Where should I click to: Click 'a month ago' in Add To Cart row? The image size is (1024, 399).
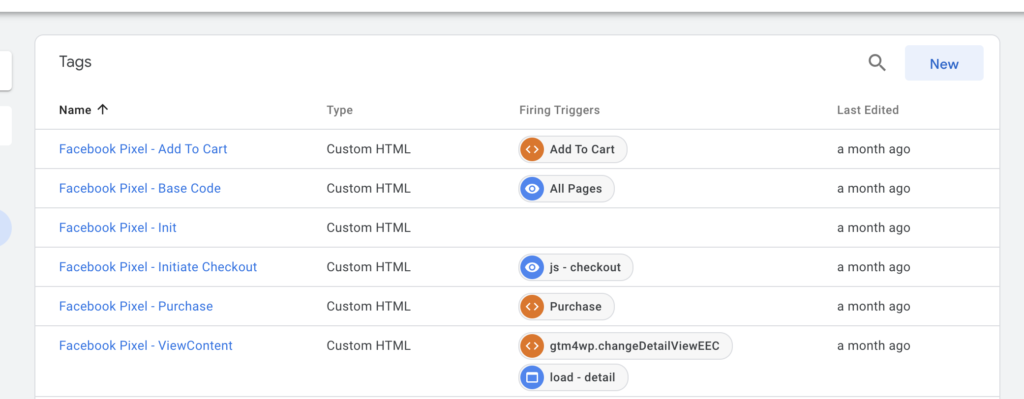point(873,149)
